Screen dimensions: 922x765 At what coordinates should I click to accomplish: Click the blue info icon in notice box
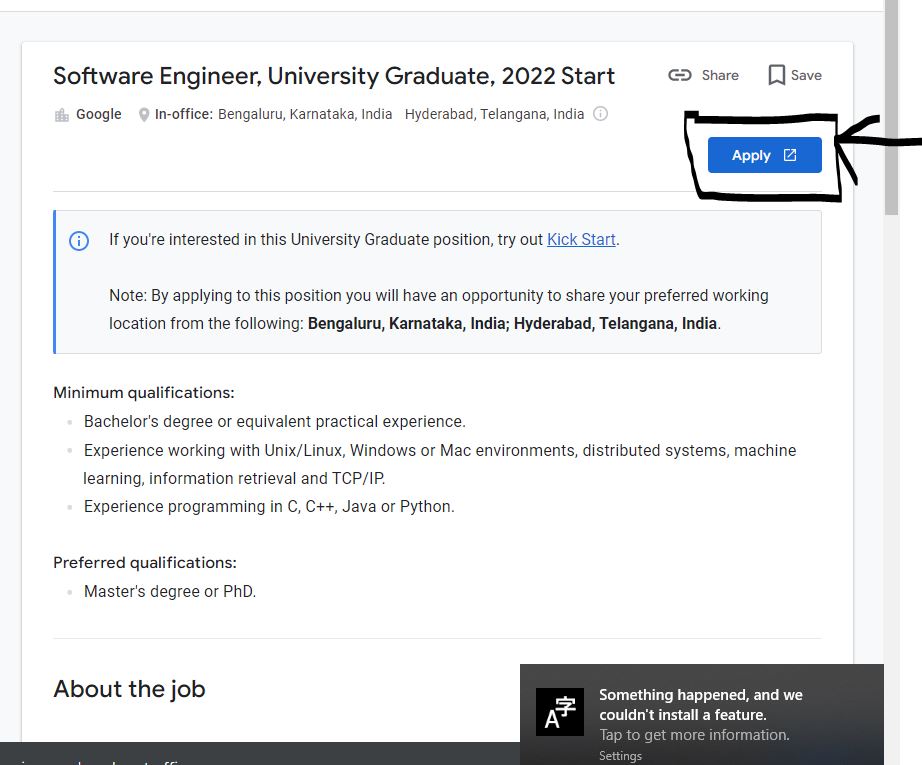[79, 241]
